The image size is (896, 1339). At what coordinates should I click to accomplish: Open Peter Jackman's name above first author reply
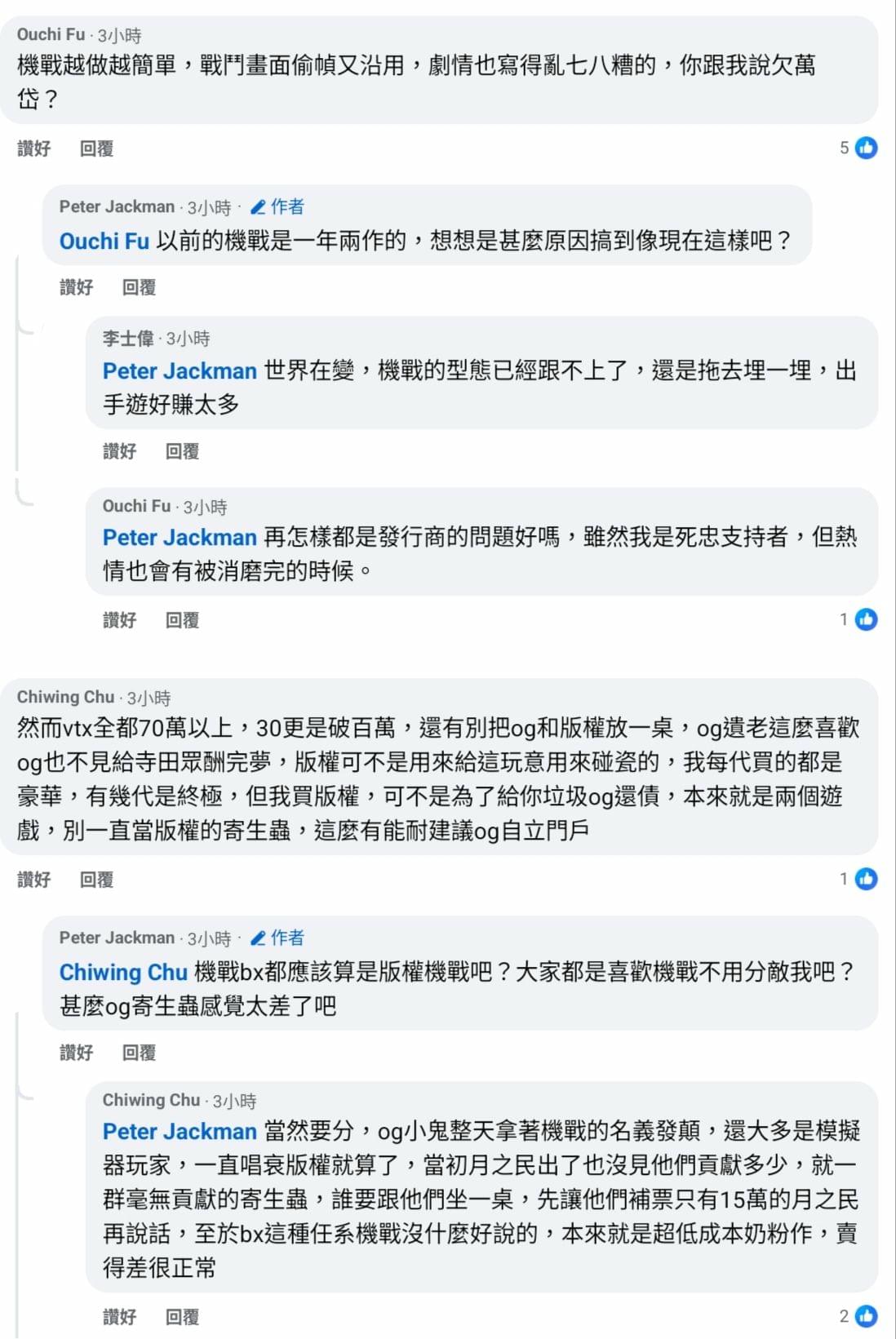tap(117, 207)
